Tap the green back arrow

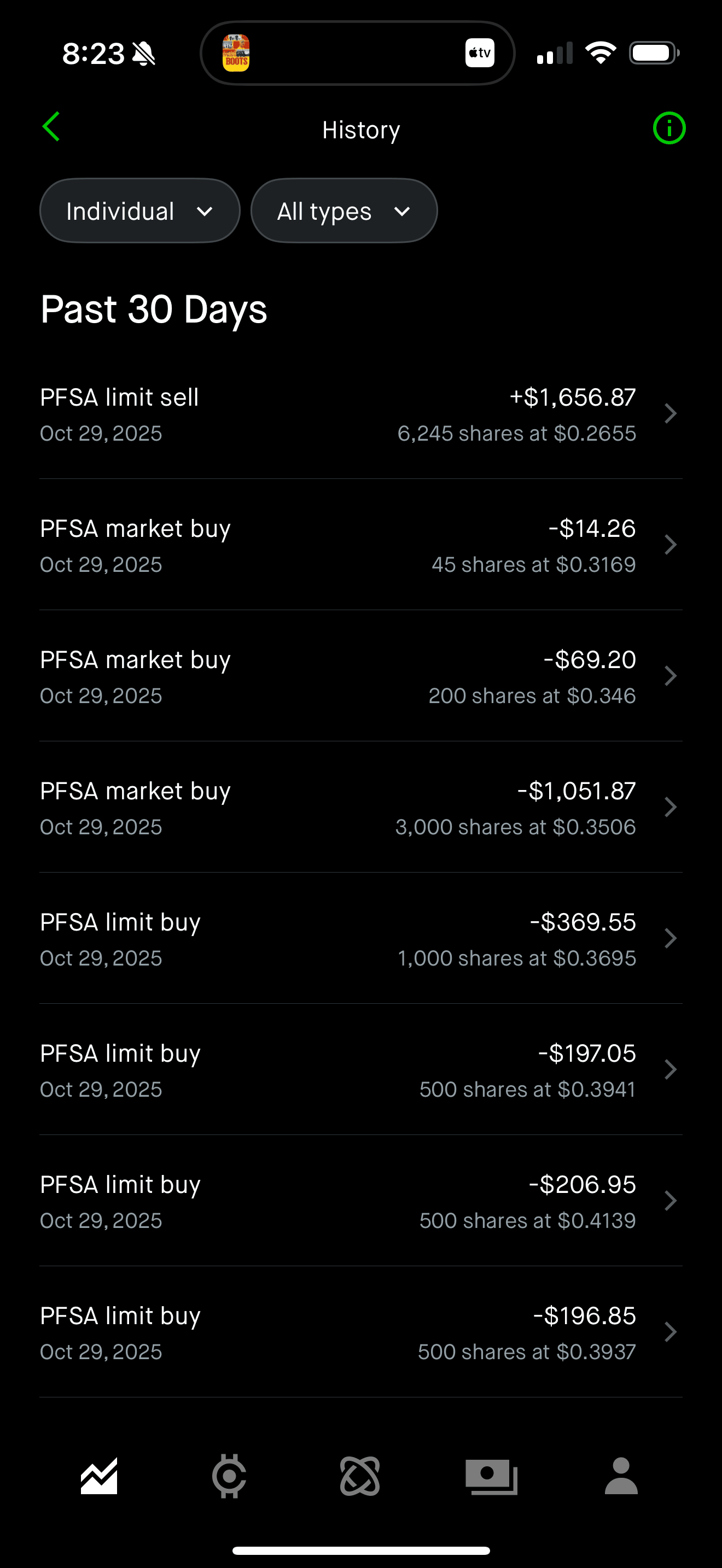click(52, 127)
